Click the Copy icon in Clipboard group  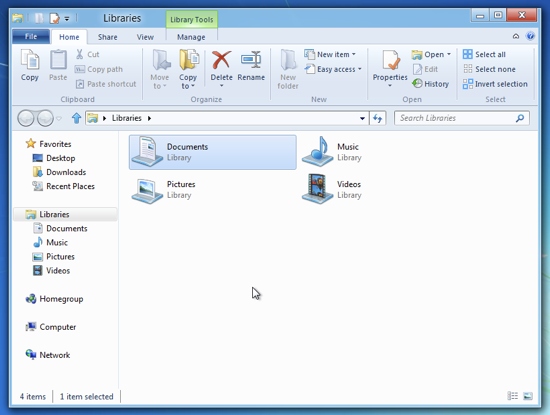pyautogui.click(x=30, y=60)
